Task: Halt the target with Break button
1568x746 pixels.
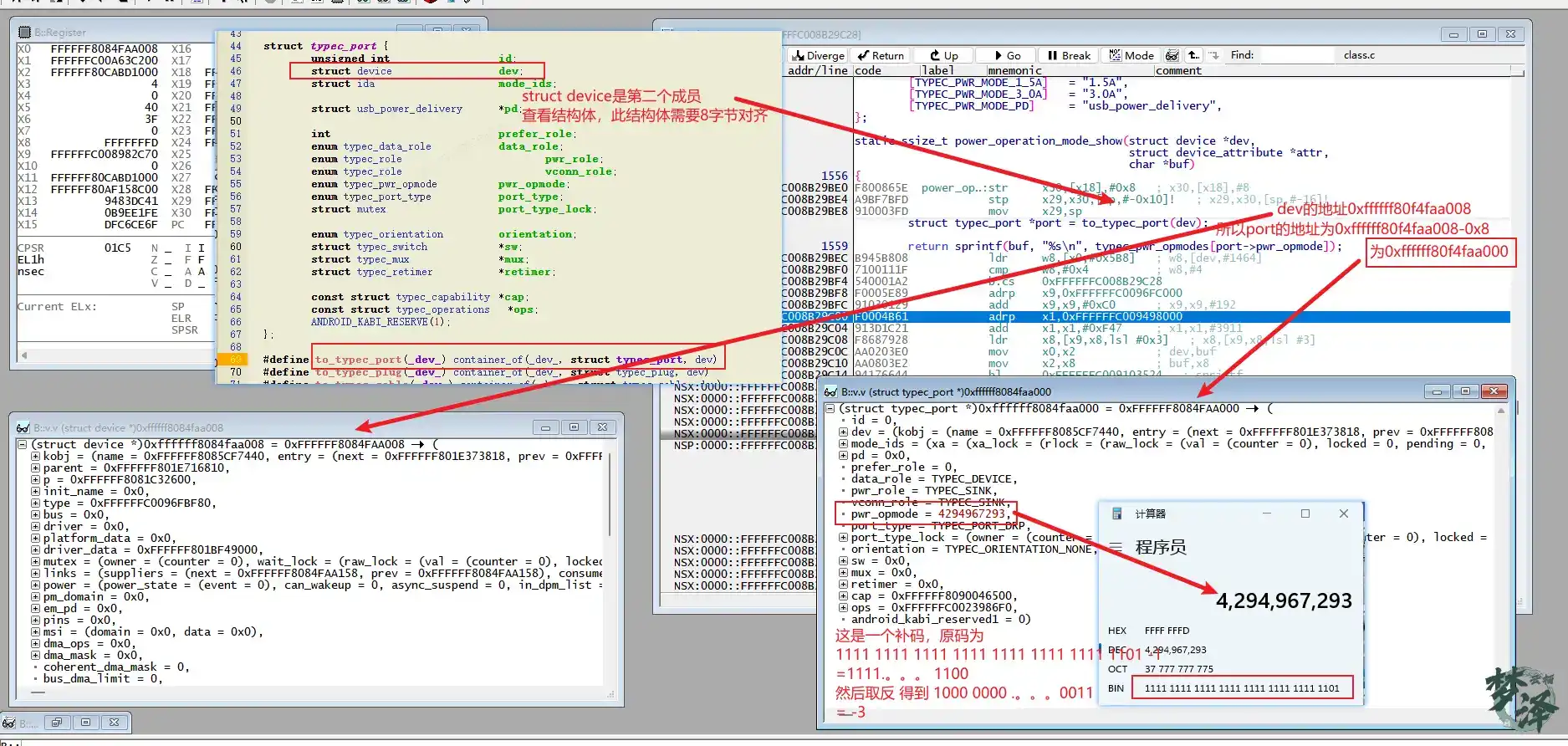Action: pos(1070,55)
